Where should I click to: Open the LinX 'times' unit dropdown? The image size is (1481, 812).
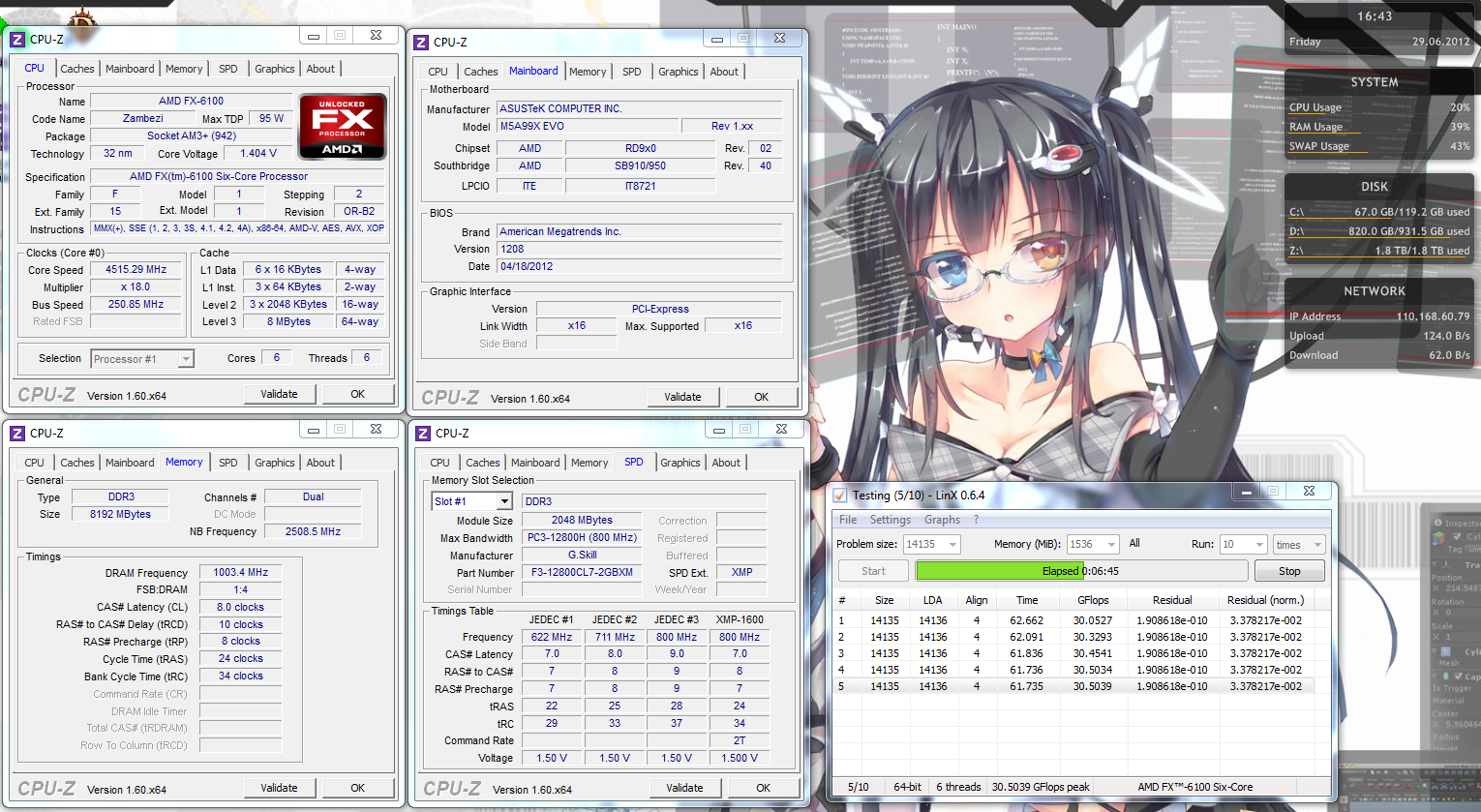[x=1298, y=544]
